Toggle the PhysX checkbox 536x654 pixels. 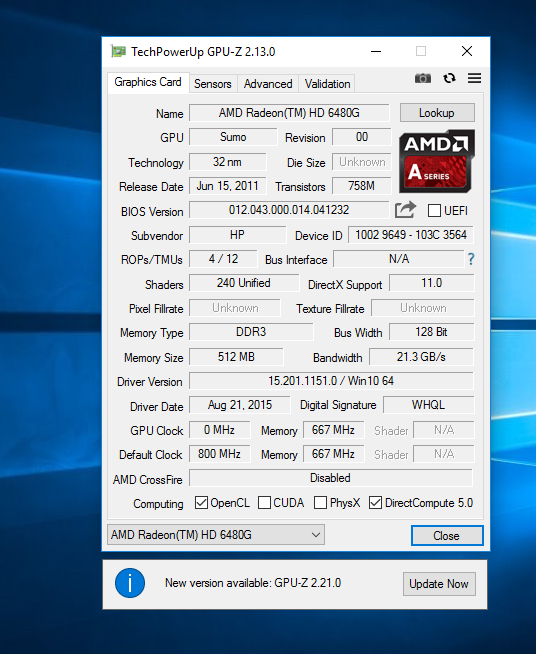coord(320,503)
